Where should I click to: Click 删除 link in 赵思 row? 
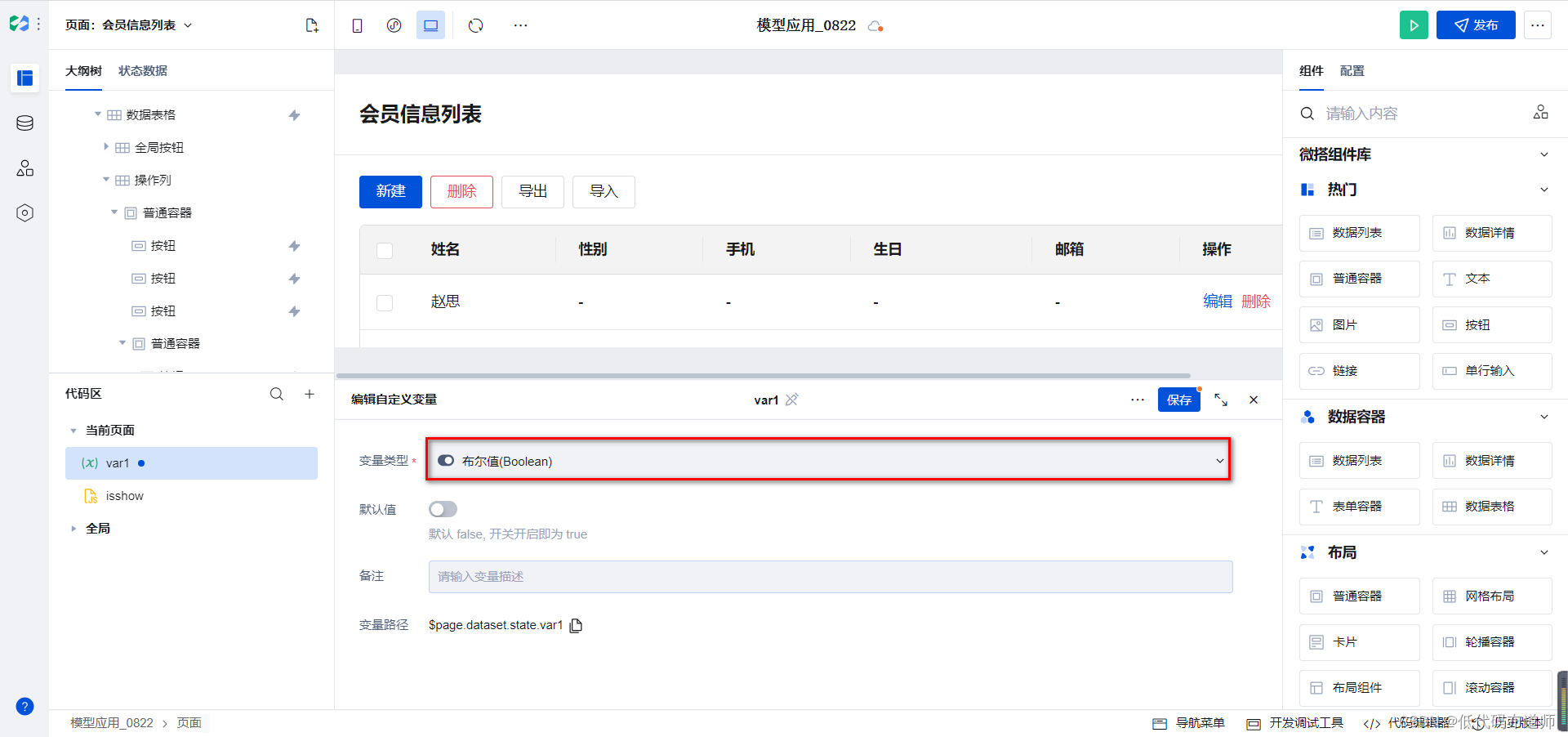coord(1256,301)
